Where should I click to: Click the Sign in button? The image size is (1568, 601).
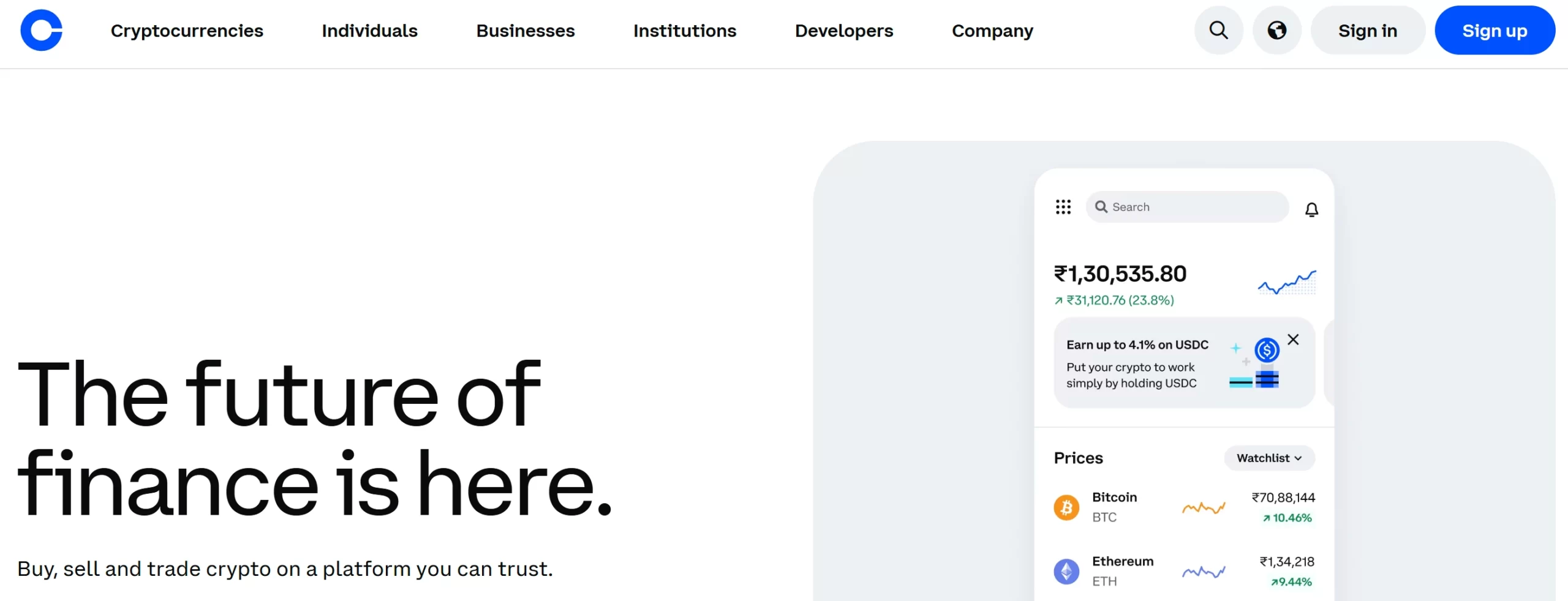click(x=1367, y=31)
